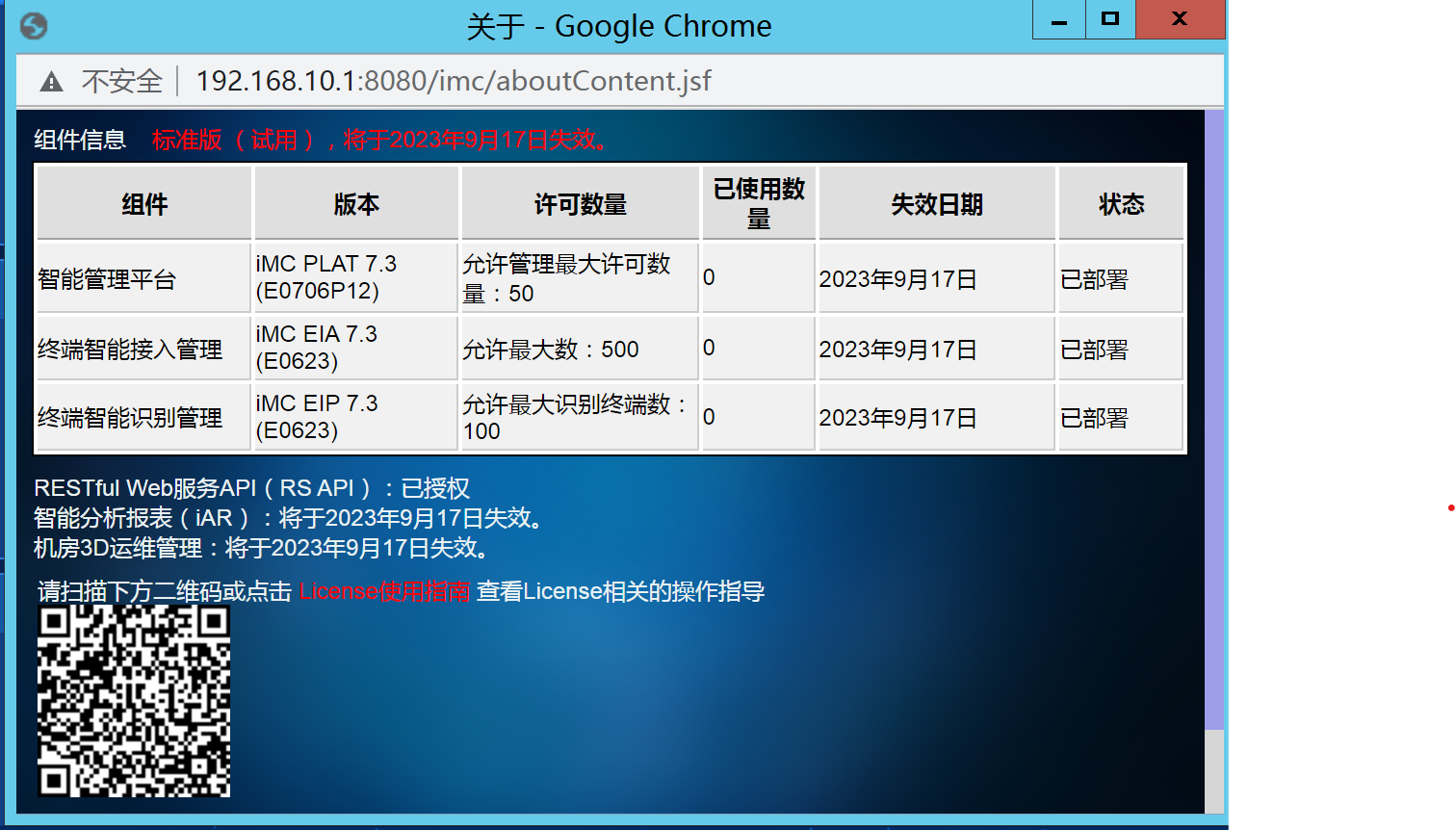Viewport: 1456px width, 830px height.
Task: Click the '失效日期' column header
Action: 937,203
